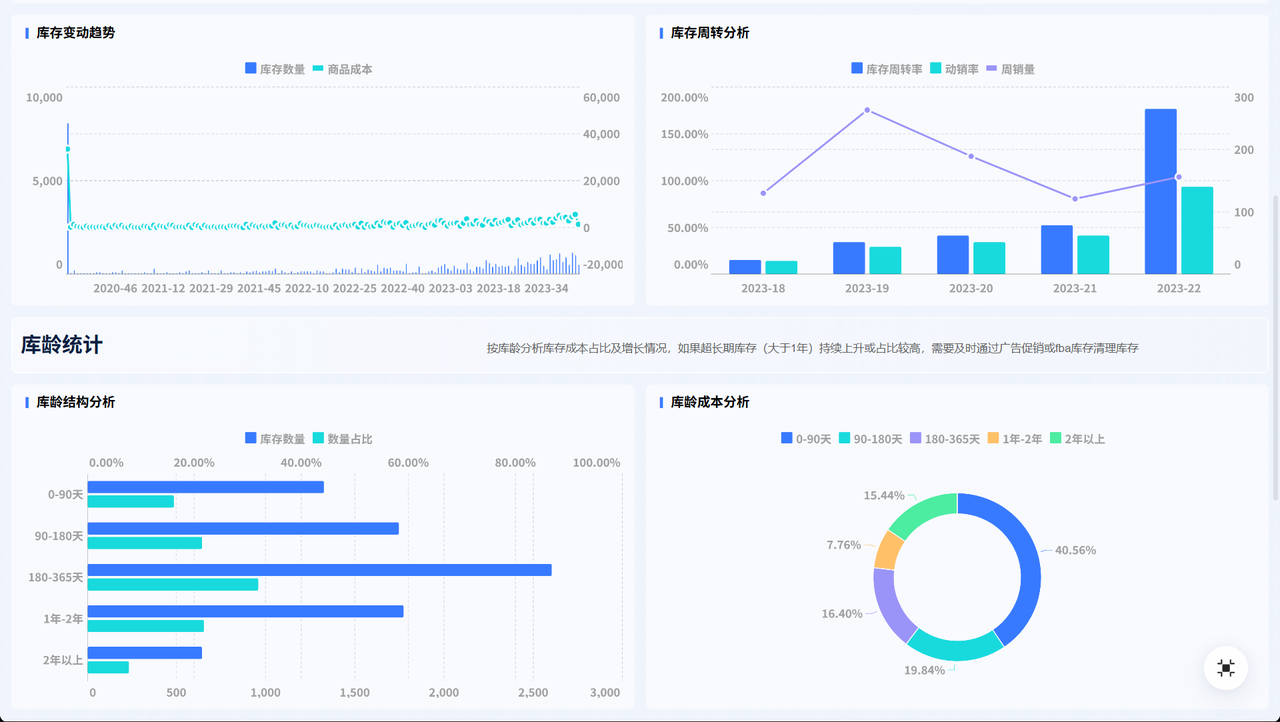The image size is (1280, 722).
Task: Click the tall blue 2023-22 turnover bar
Action: point(1161,191)
